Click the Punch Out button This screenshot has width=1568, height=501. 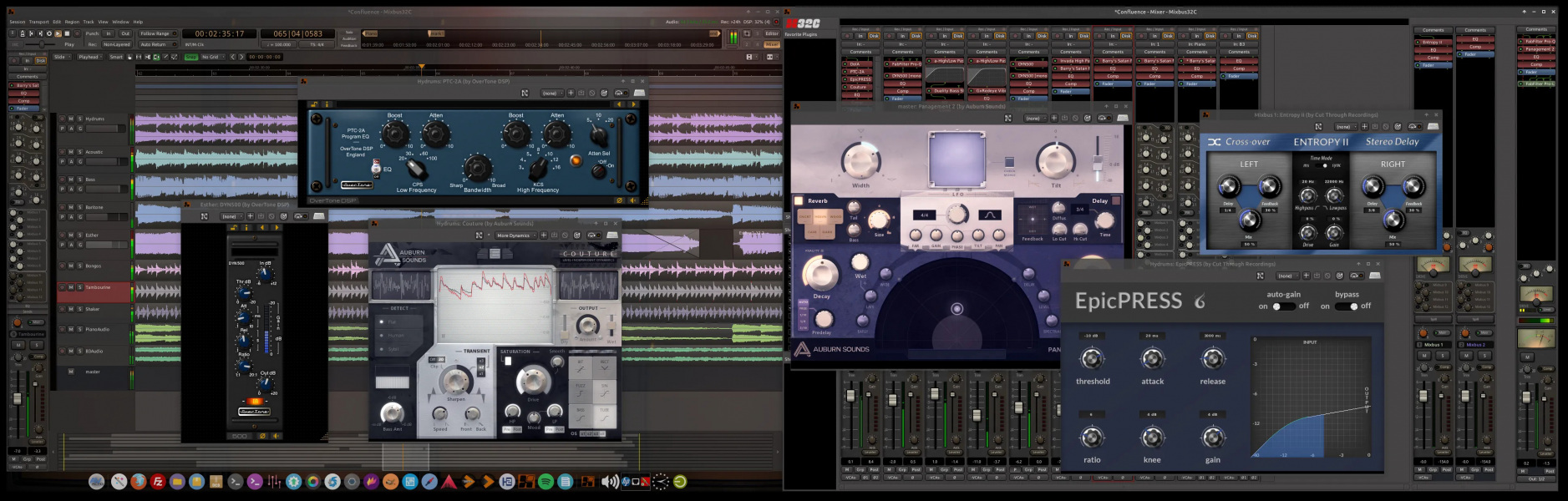tap(125, 33)
